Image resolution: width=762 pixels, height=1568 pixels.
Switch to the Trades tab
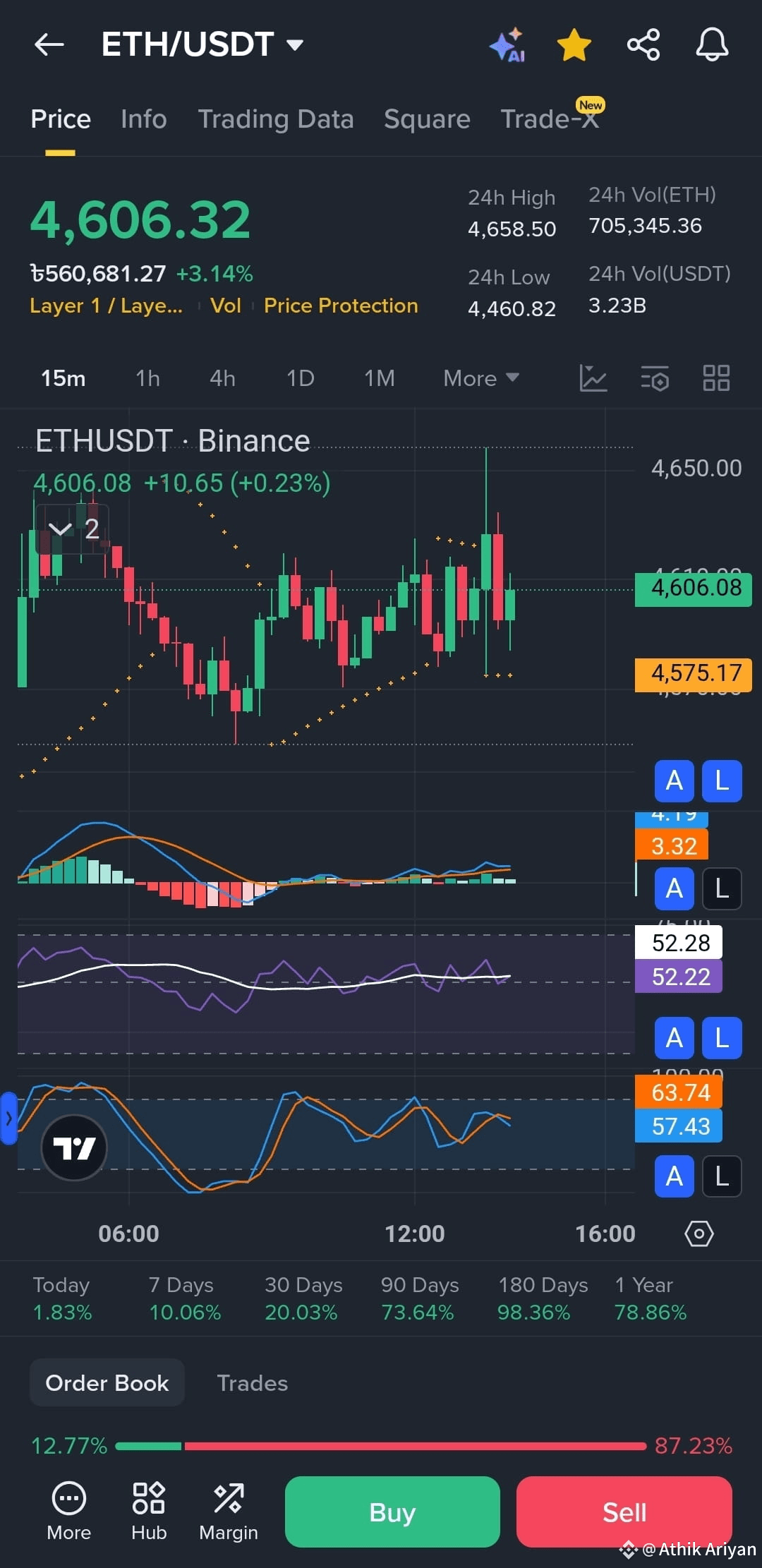(x=252, y=1382)
